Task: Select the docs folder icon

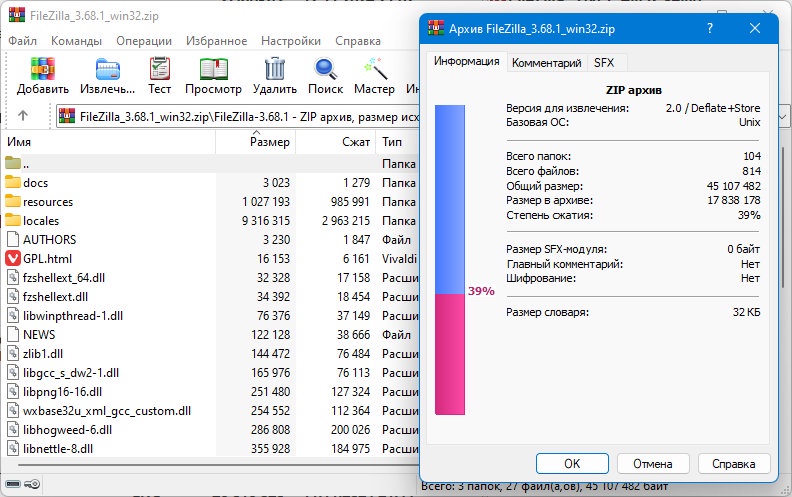Action: pos(13,182)
